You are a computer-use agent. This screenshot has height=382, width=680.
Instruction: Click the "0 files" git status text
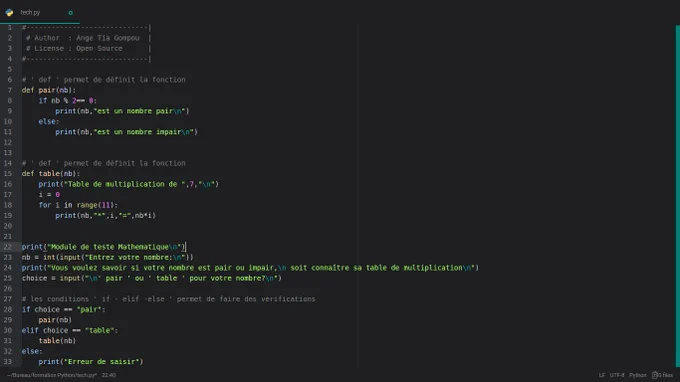pos(665,375)
